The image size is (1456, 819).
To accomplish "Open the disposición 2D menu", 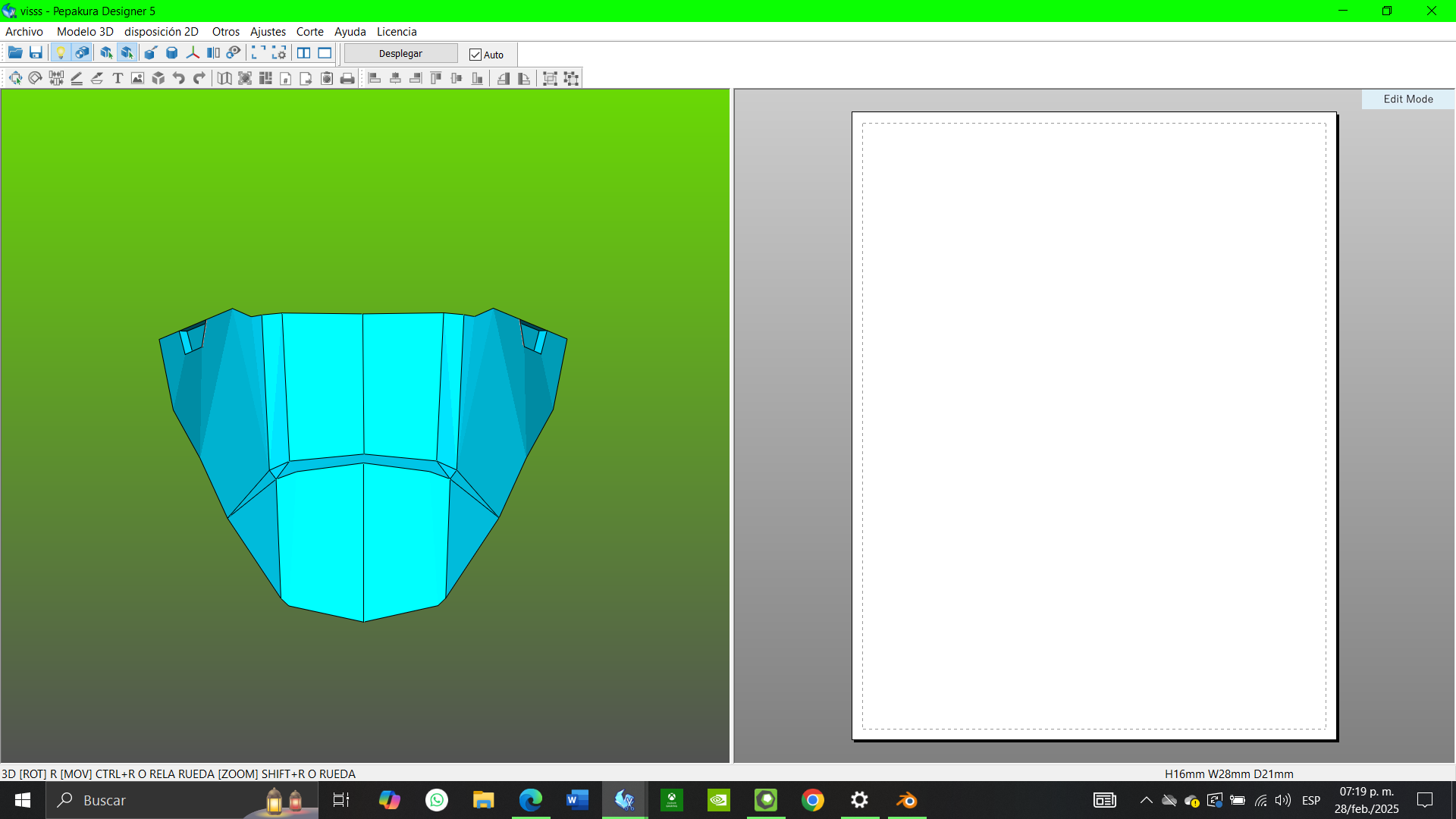I will [x=162, y=32].
